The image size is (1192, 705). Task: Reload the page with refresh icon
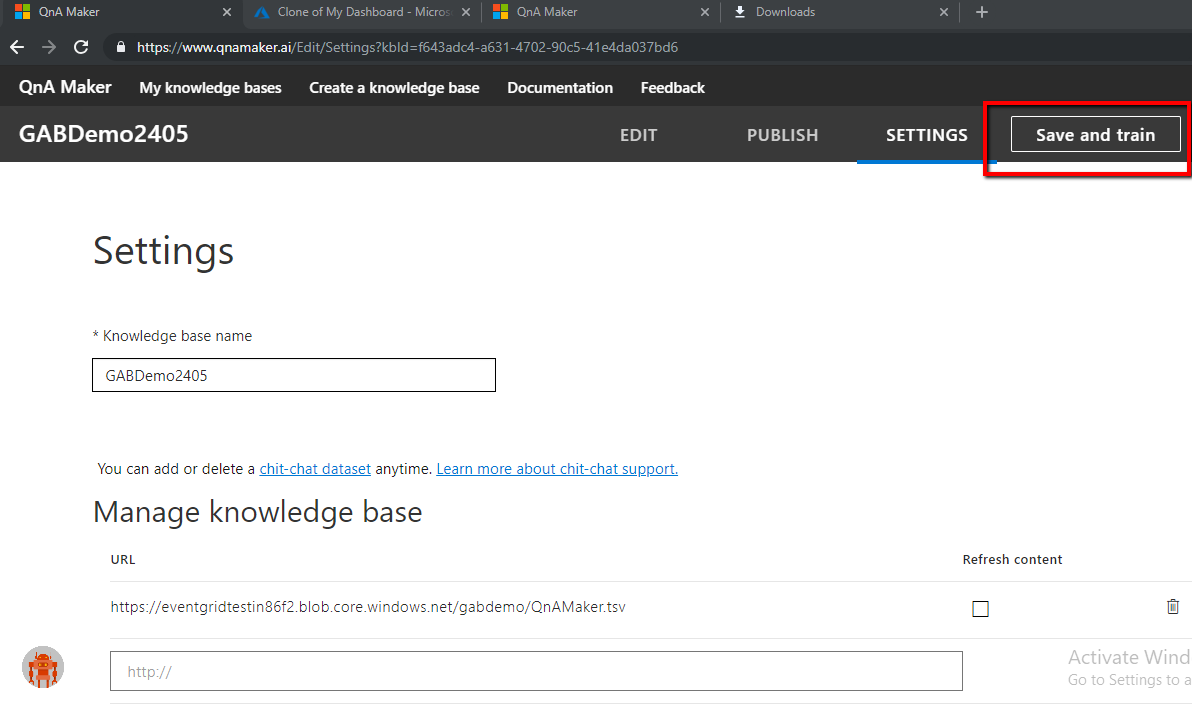[x=81, y=47]
